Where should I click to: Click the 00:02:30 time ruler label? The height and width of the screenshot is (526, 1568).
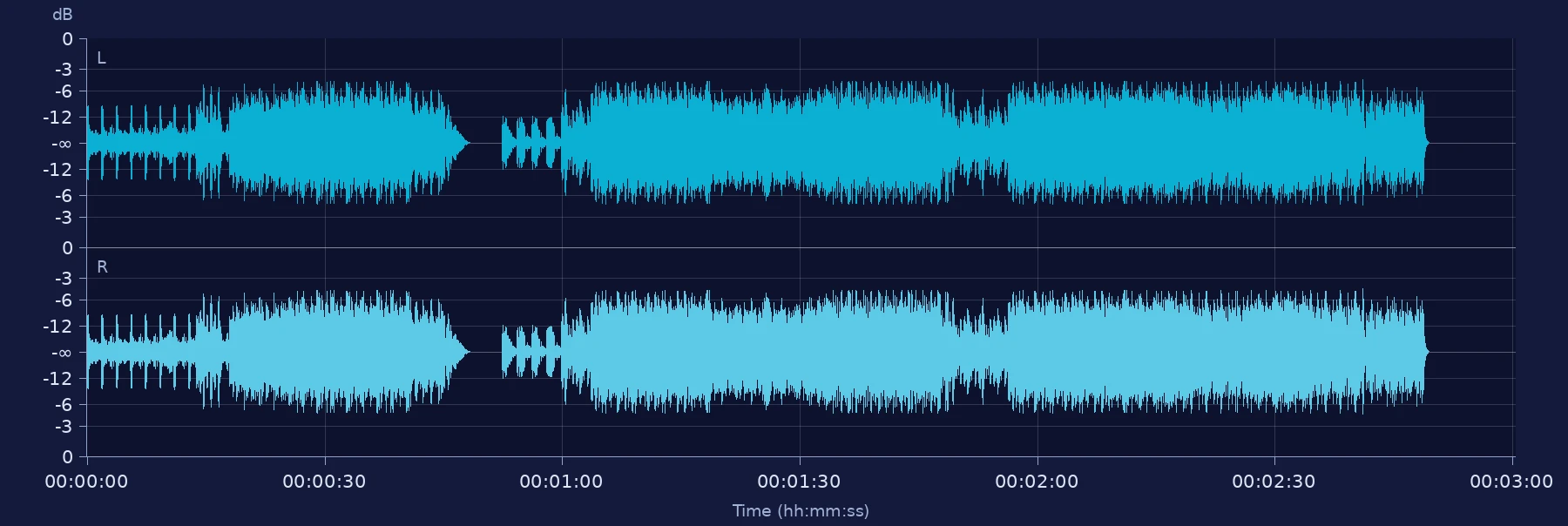click(x=1274, y=482)
